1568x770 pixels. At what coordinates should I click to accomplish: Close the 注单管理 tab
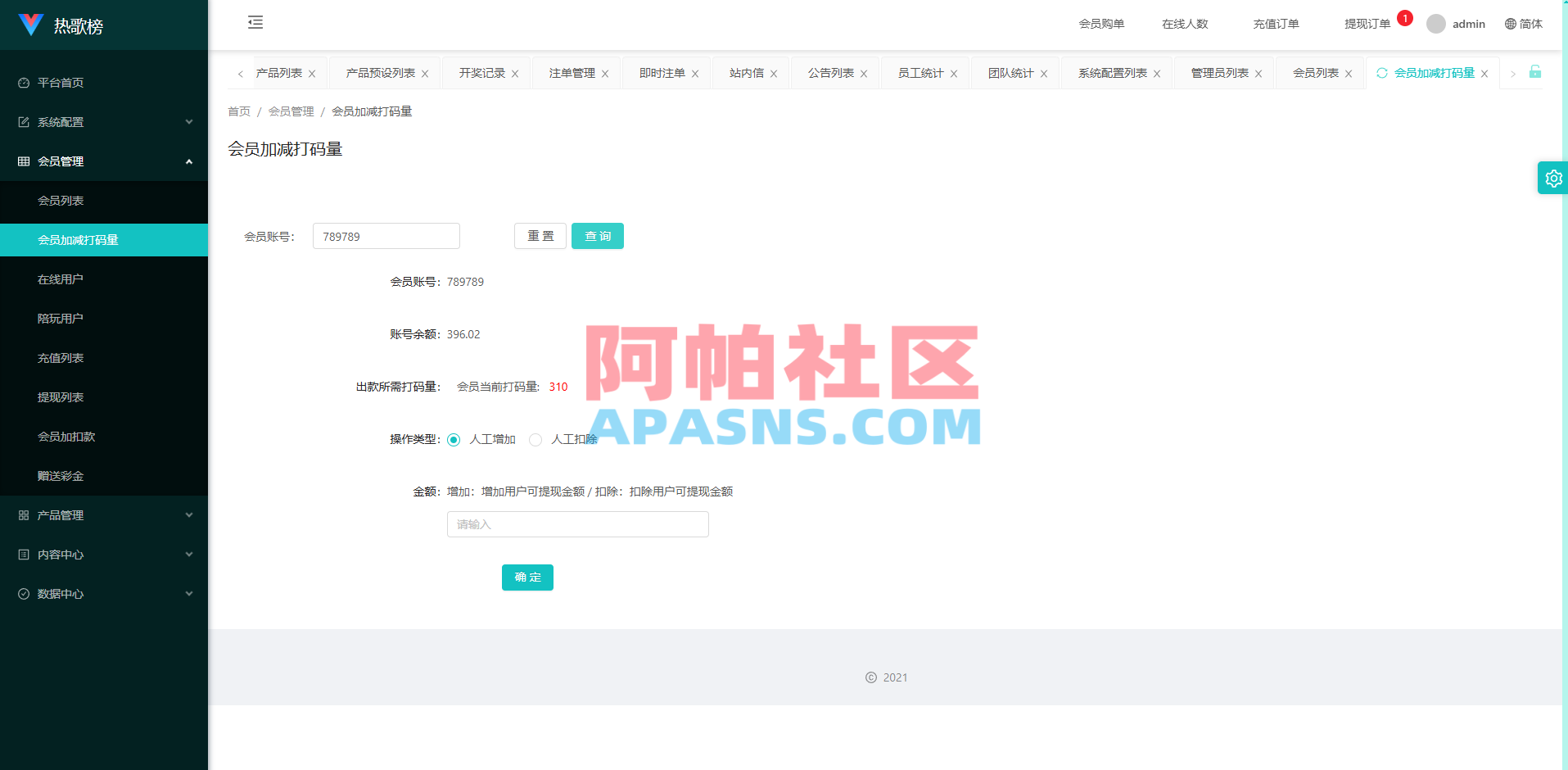point(605,74)
